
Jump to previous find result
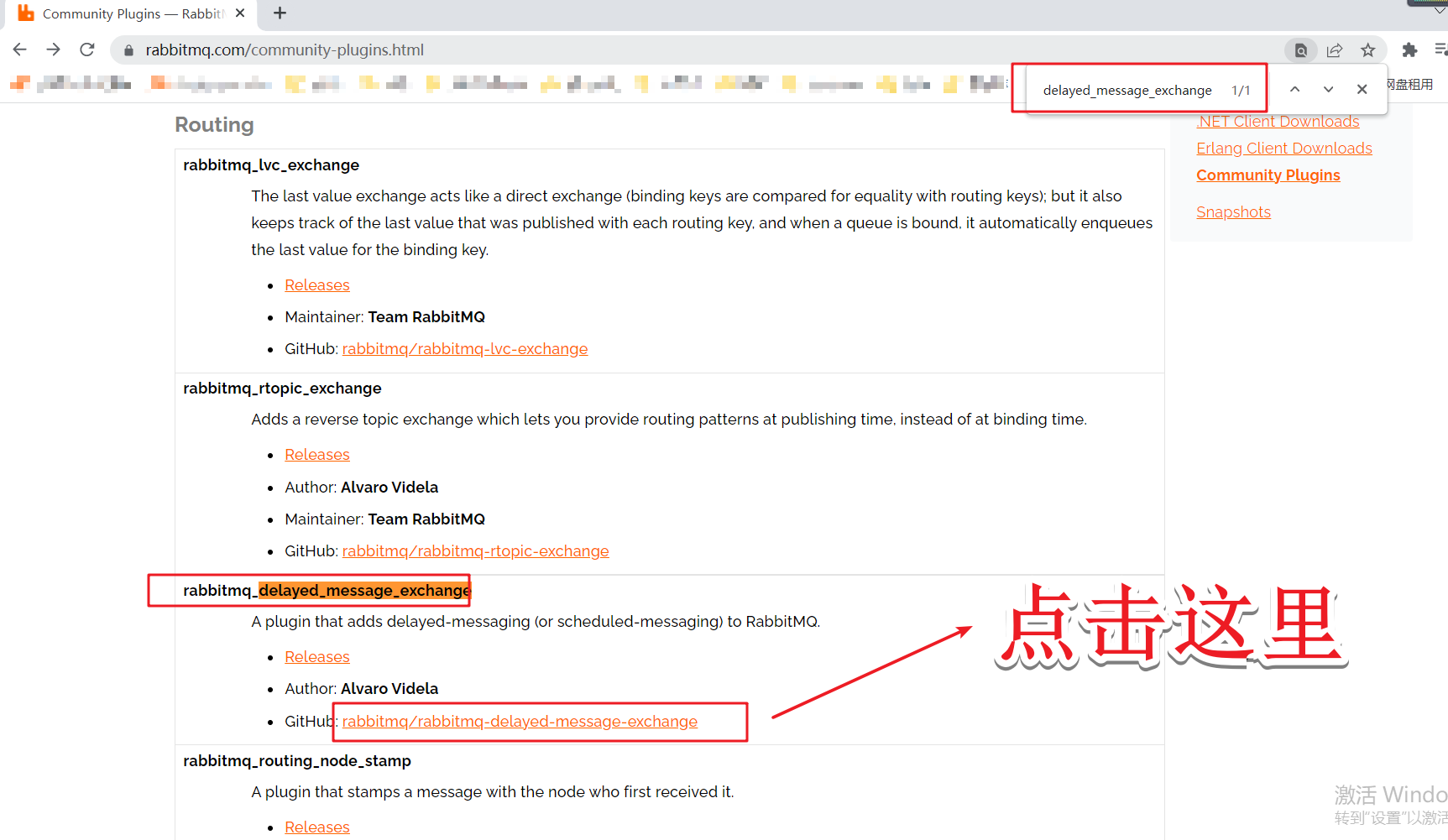[1295, 89]
